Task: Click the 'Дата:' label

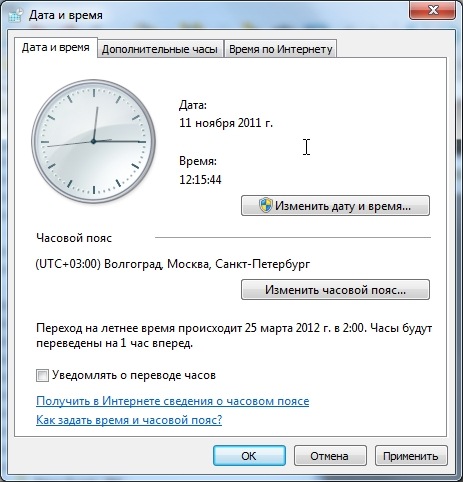Action: pyautogui.click(x=193, y=105)
